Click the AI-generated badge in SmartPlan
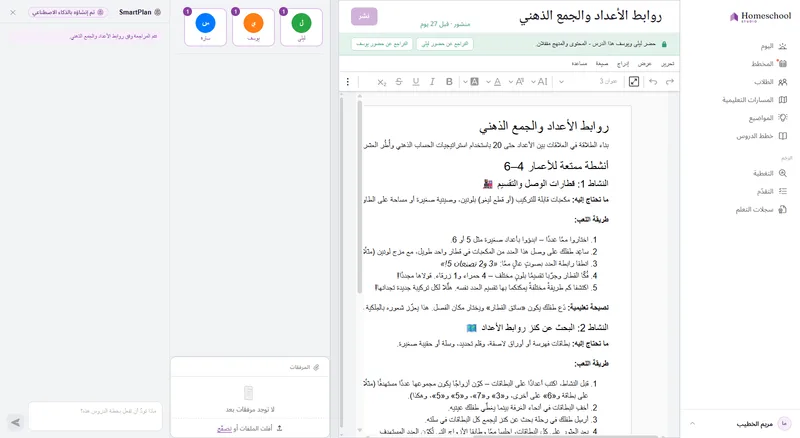 point(67,12)
